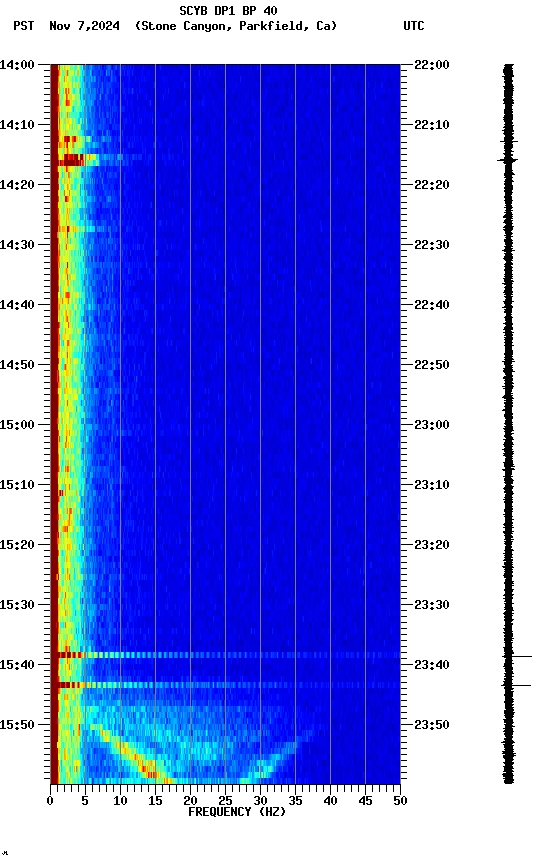The image size is (552, 864).
Task: Click the '15:50' PST time label
Action: tap(17, 725)
